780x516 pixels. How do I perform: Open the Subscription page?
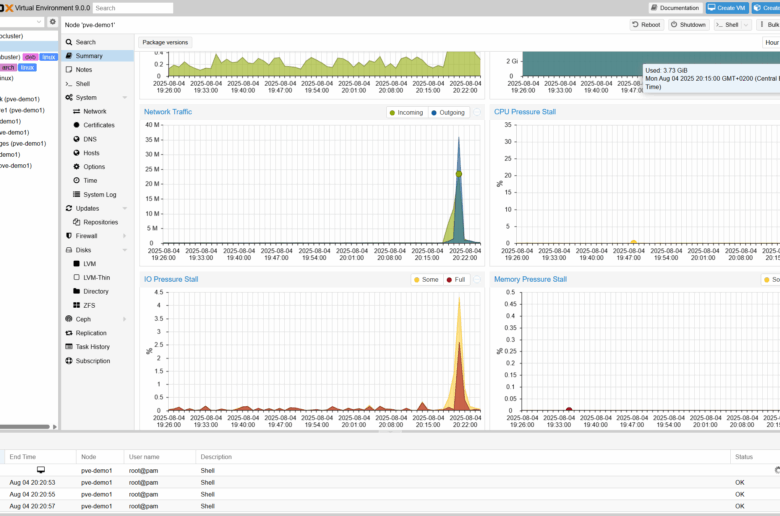pyautogui.click(x=93, y=361)
